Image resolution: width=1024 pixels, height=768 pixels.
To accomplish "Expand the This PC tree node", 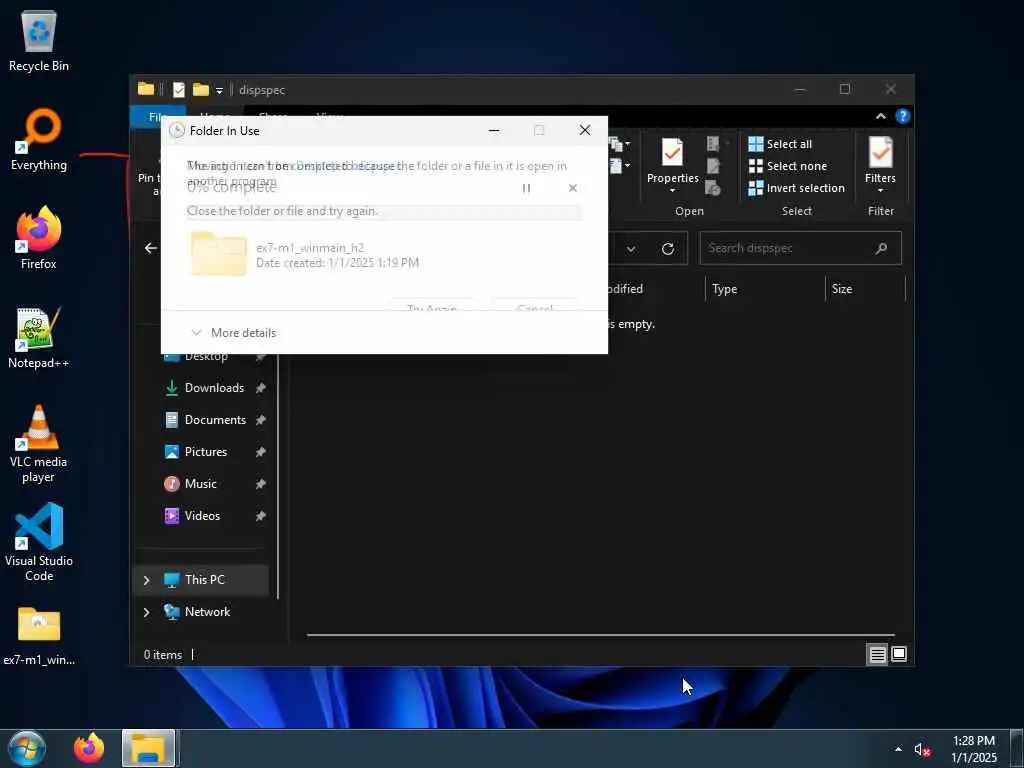I will 146,580.
